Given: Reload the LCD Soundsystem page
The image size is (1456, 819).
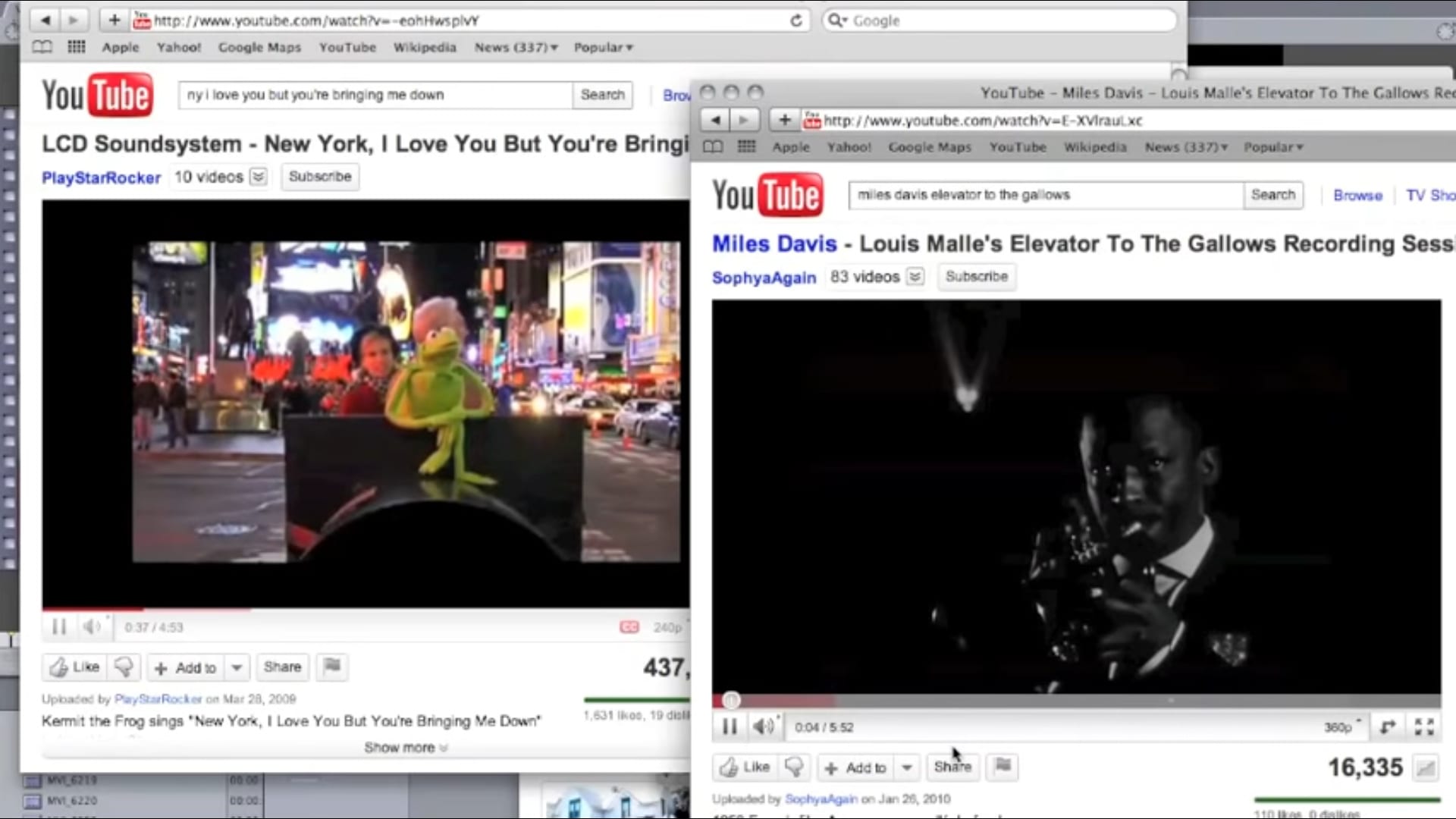Looking at the screenshot, I should tap(795, 20).
